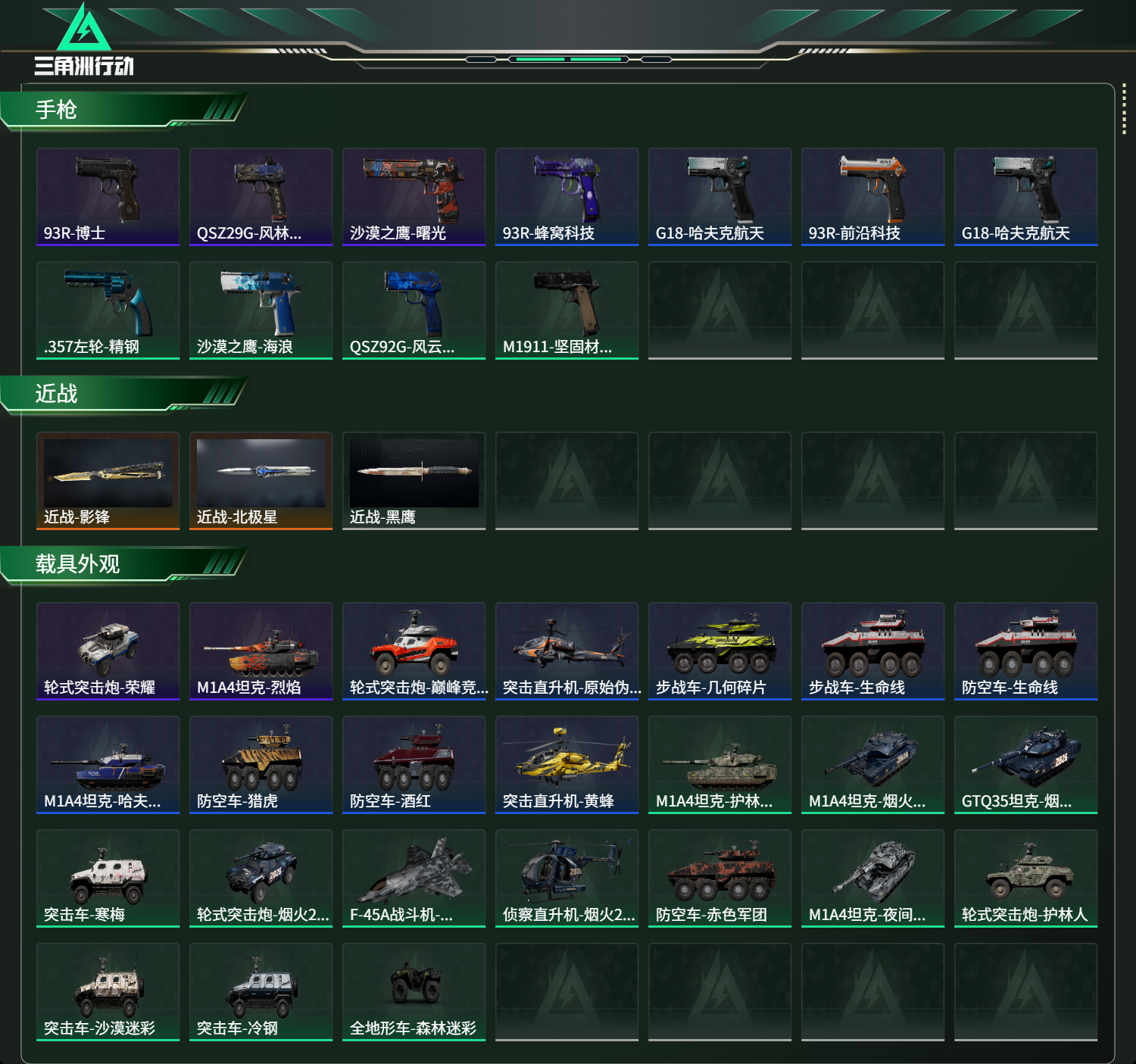
Task: Open the M1A4坦克-夜间 tank skin card
Action: [x=873, y=878]
